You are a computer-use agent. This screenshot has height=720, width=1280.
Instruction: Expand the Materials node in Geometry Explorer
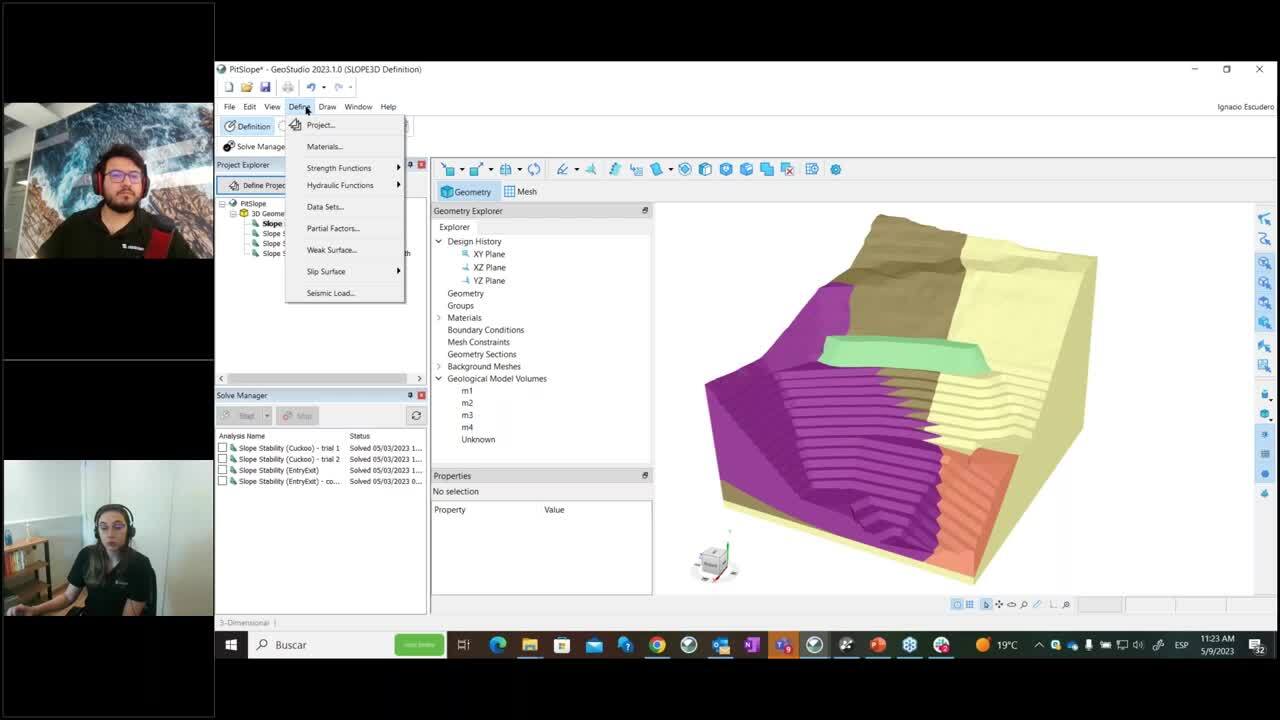coord(438,318)
